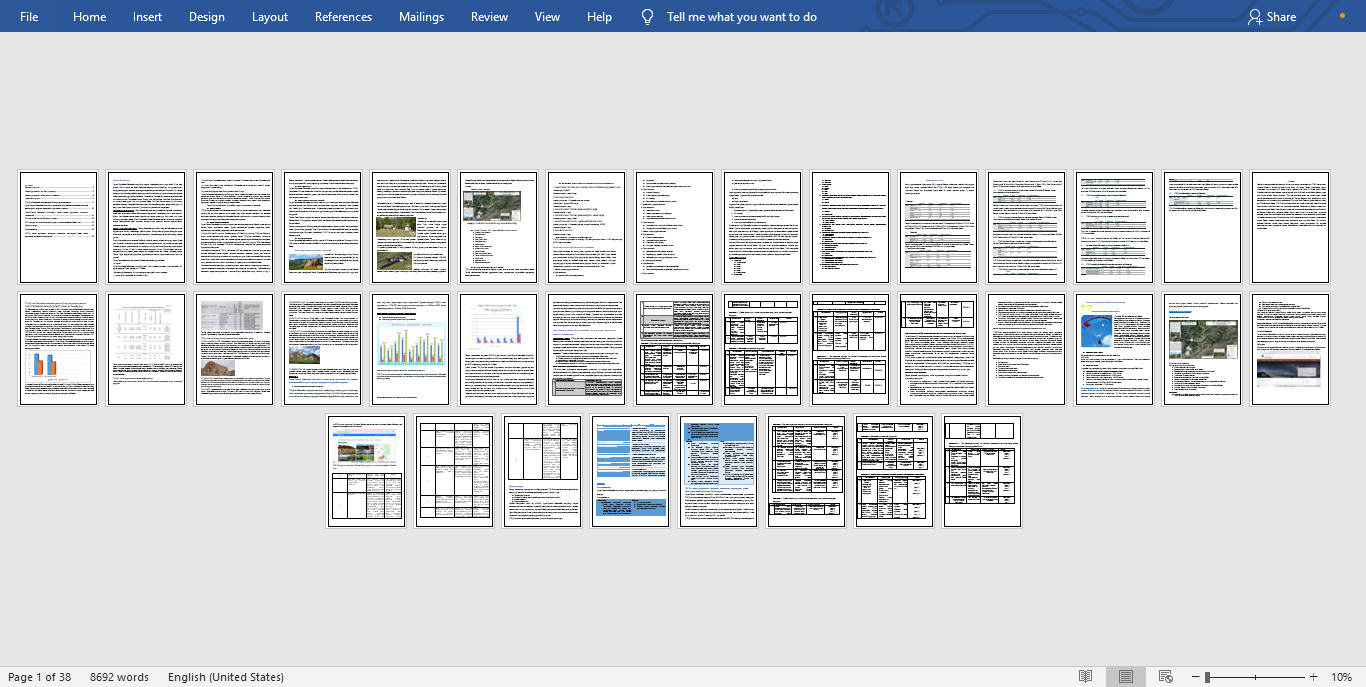
Task: Go to the Layout tab
Action: 270,17
